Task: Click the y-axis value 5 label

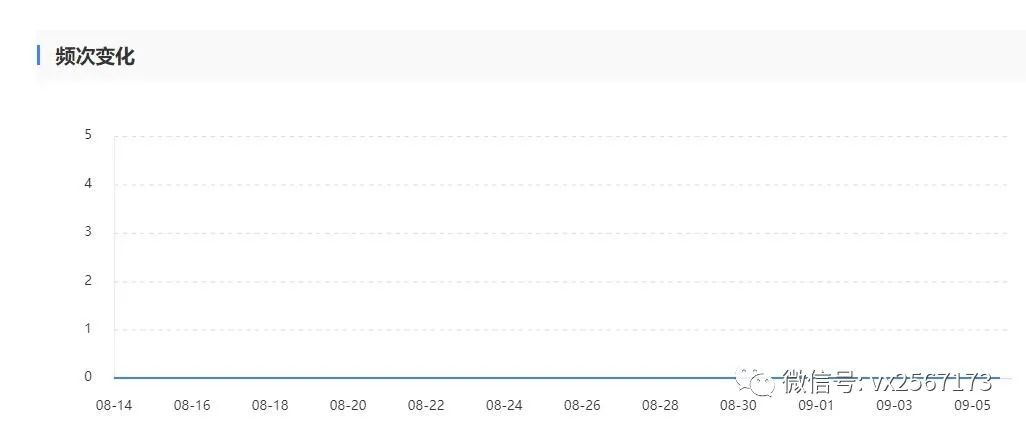Action: tap(88, 135)
